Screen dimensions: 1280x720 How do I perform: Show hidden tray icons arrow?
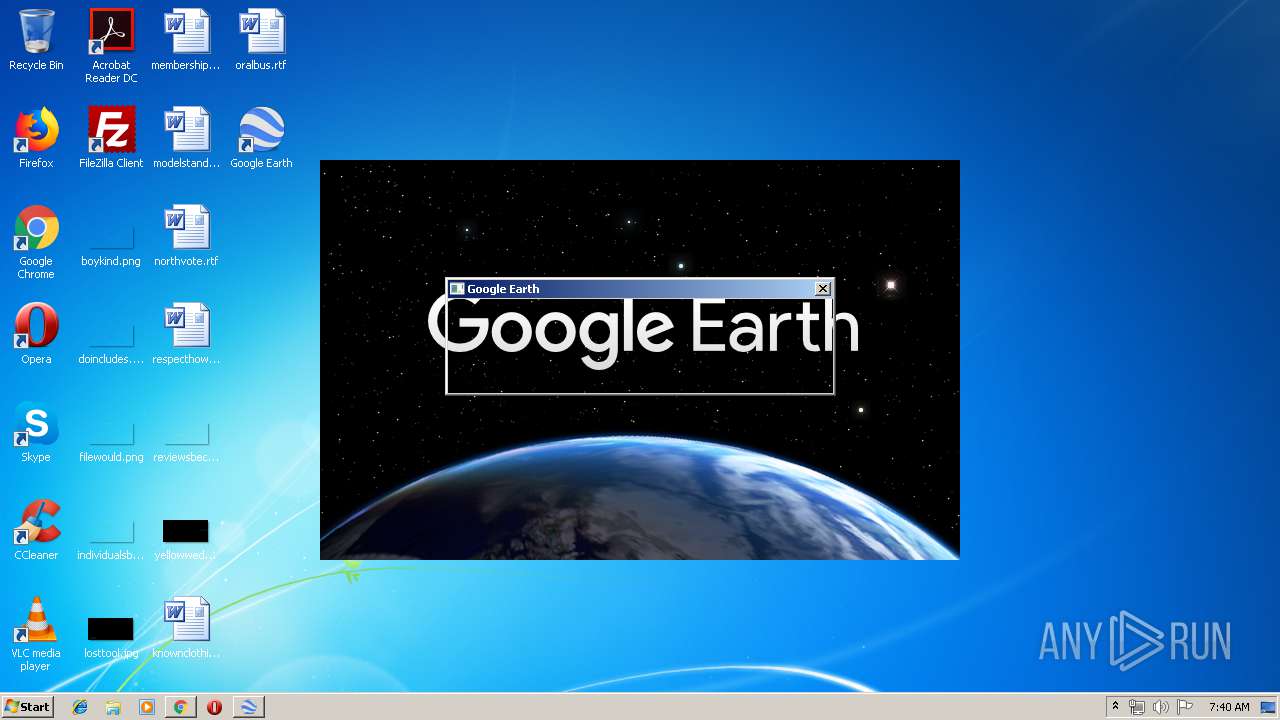click(x=1115, y=707)
